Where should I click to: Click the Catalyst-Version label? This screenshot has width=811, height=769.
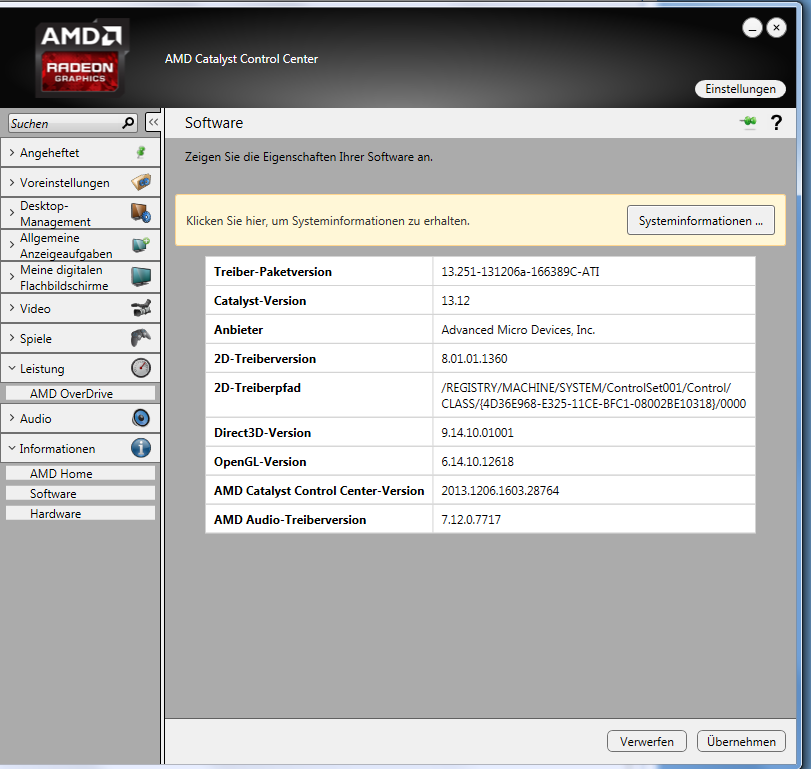point(260,300)
